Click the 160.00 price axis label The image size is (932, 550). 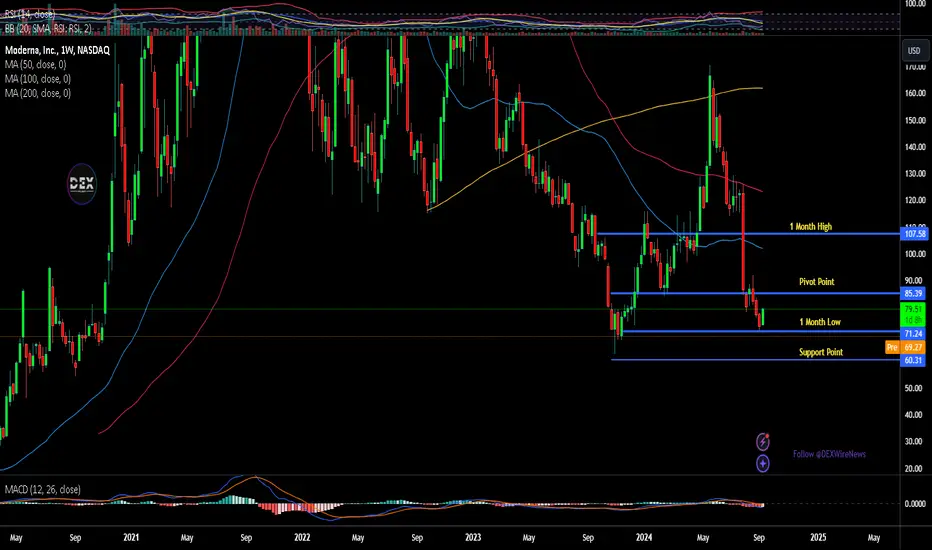(x=915, y=93)
